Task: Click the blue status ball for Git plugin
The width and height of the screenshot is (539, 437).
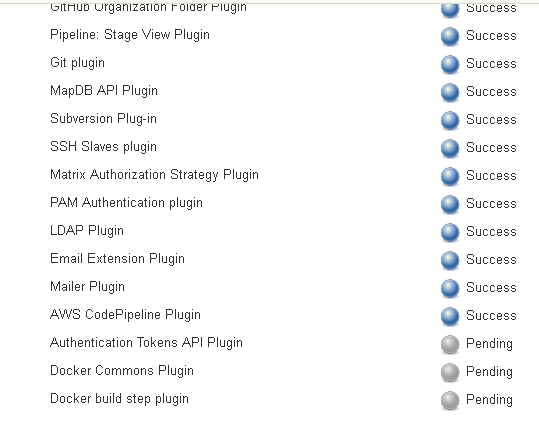Action: coord(450,64)
